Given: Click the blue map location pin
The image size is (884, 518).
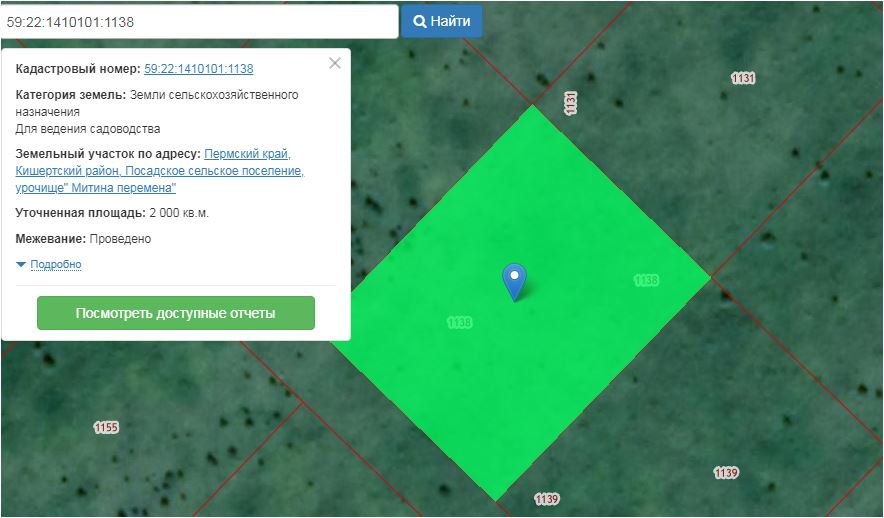Looking at the screenshot, I should [x=514, y=281].
